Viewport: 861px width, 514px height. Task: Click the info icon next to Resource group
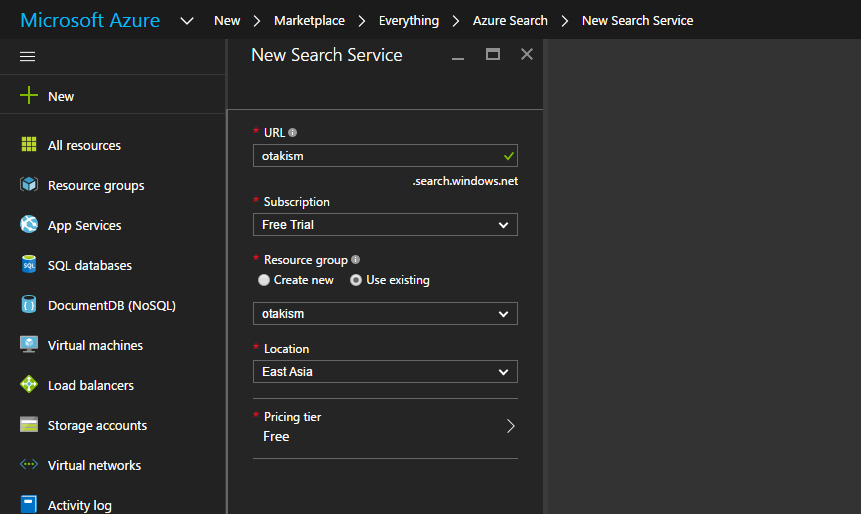point(355,259)
